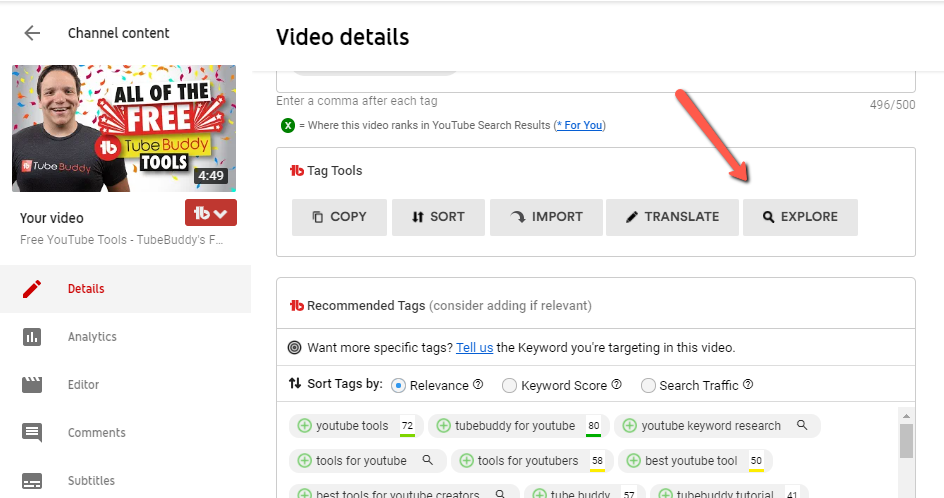
Task: Click the recommended tags scrollbar
Action: (x=906, y=440)
